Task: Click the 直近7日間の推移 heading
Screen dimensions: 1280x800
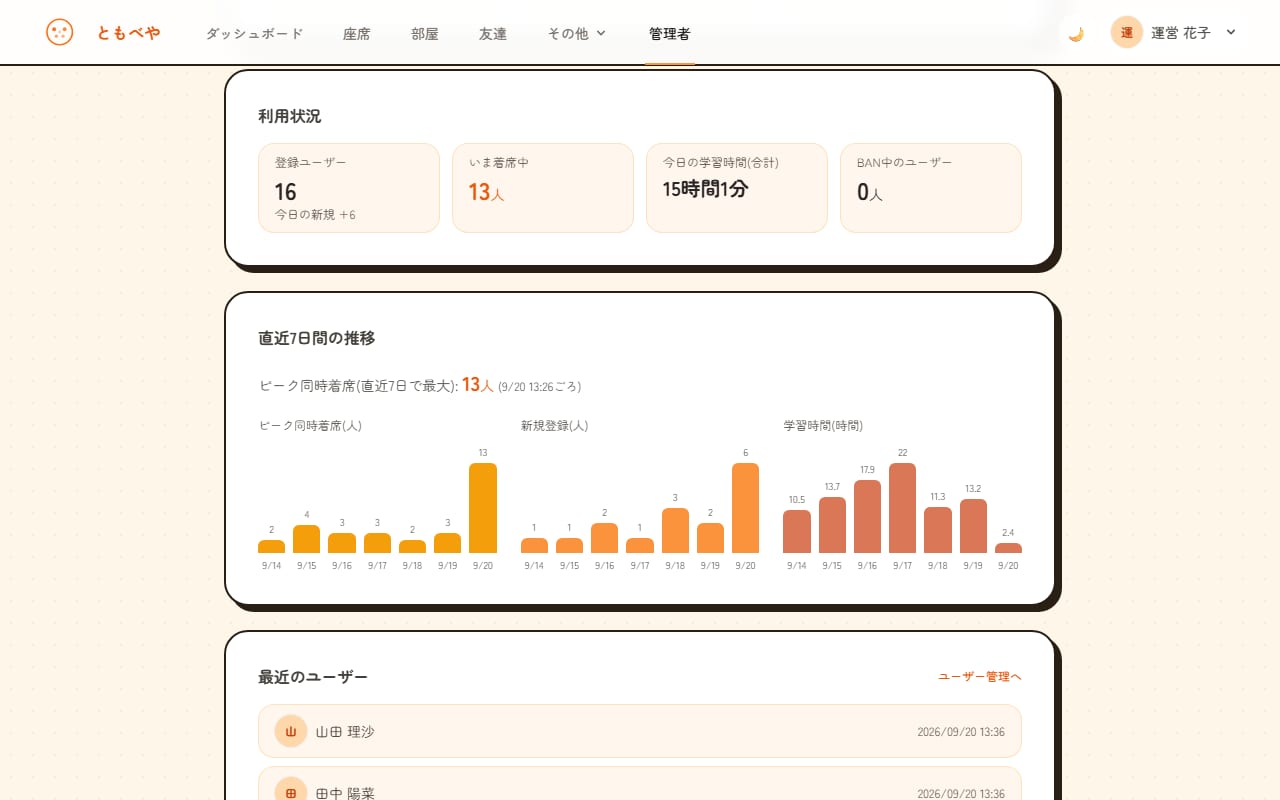Action: pos(317,338)
